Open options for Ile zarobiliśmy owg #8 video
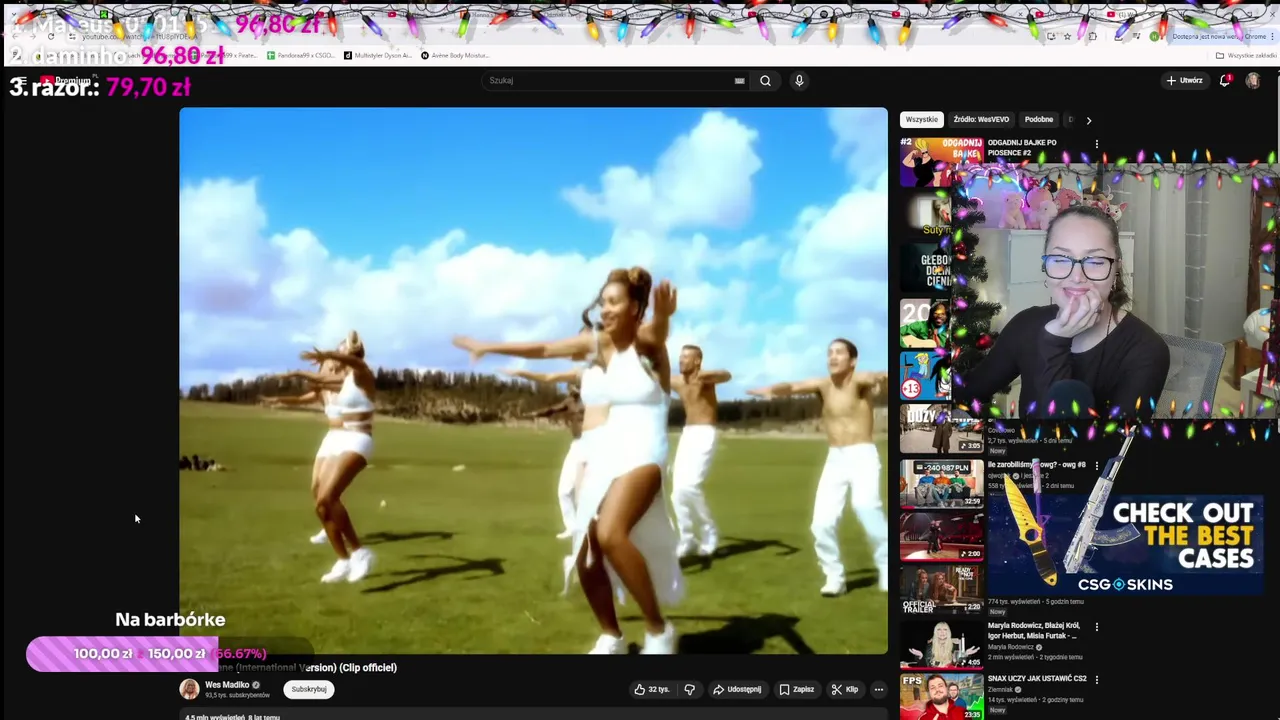 click(1097, 466)
